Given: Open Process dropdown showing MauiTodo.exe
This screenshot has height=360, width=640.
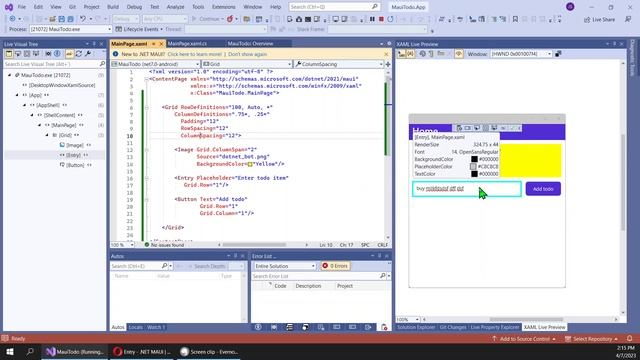Looking at the screenshot, I should pos(70,29).
